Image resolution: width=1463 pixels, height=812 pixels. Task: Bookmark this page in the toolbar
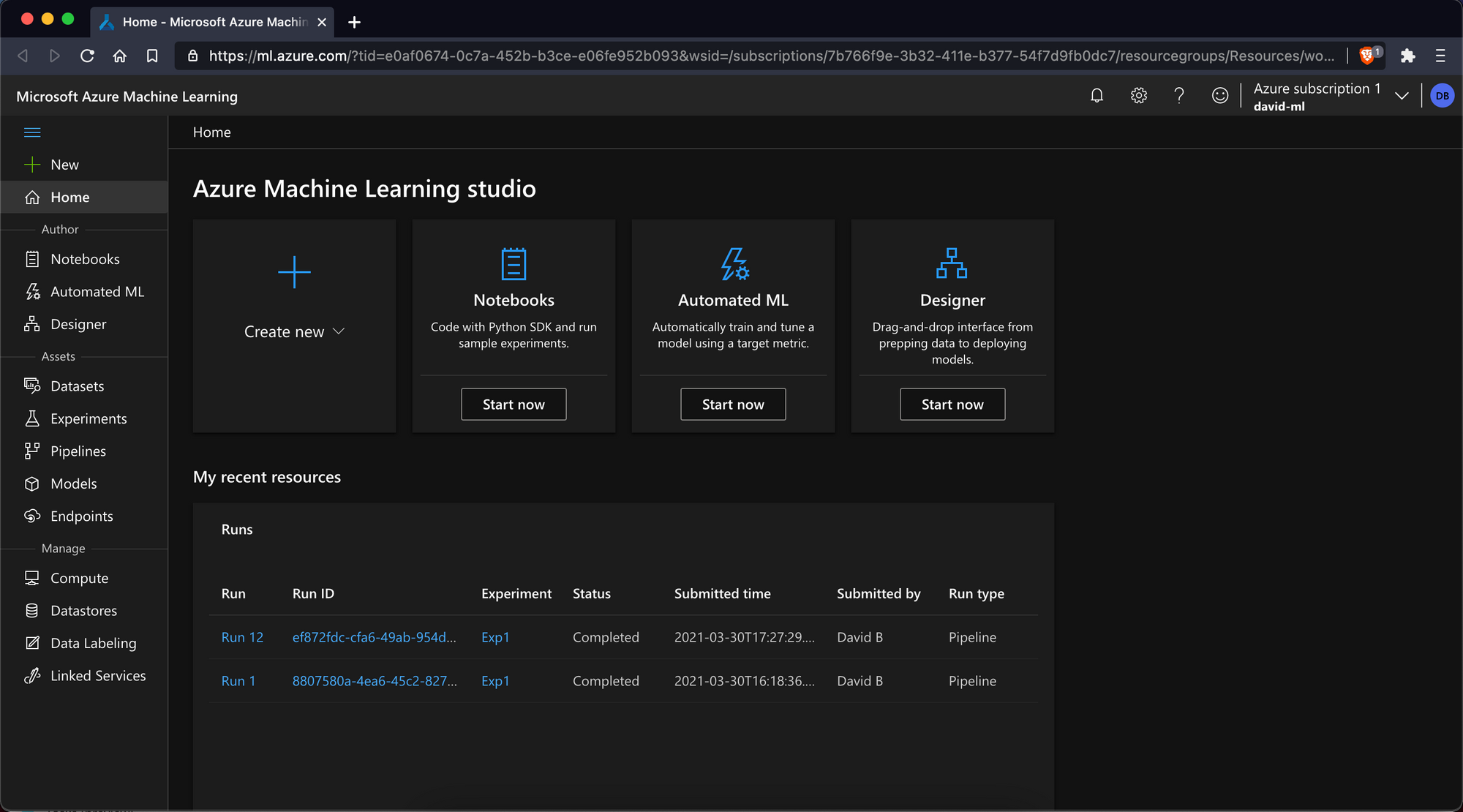pyautogui.click(x=152, y=56)
